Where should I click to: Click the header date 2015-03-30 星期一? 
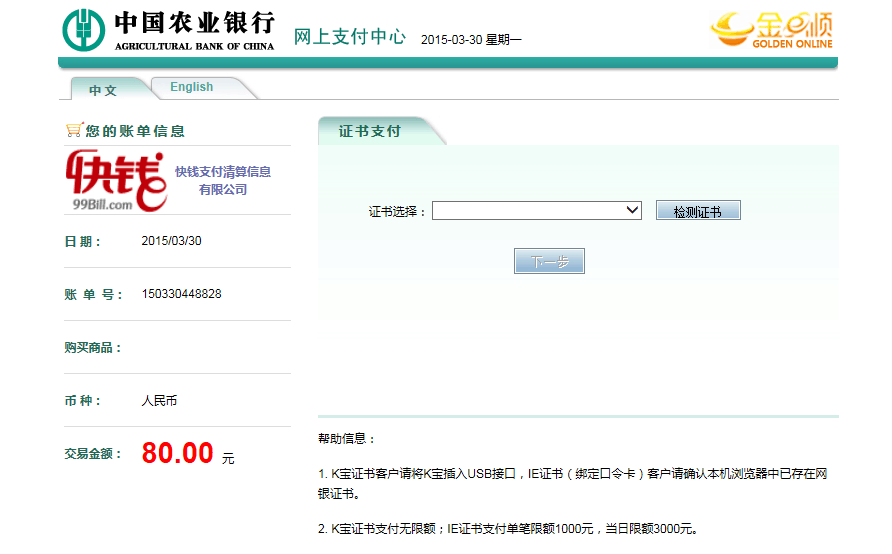(x=471, y=40)
